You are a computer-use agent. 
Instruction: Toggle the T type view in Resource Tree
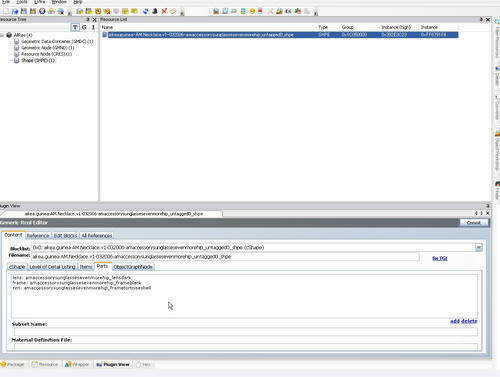(x=75, y=27)
